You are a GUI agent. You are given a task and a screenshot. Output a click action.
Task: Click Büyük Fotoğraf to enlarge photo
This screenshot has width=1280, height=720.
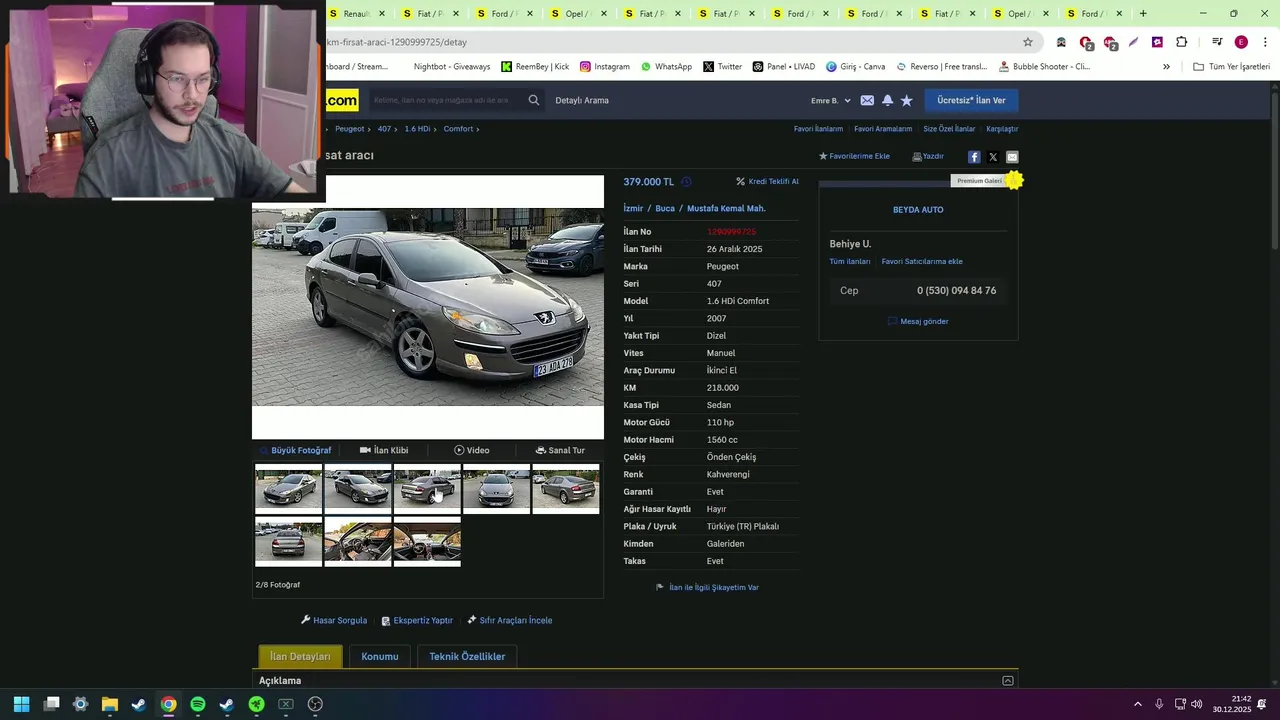295,450
